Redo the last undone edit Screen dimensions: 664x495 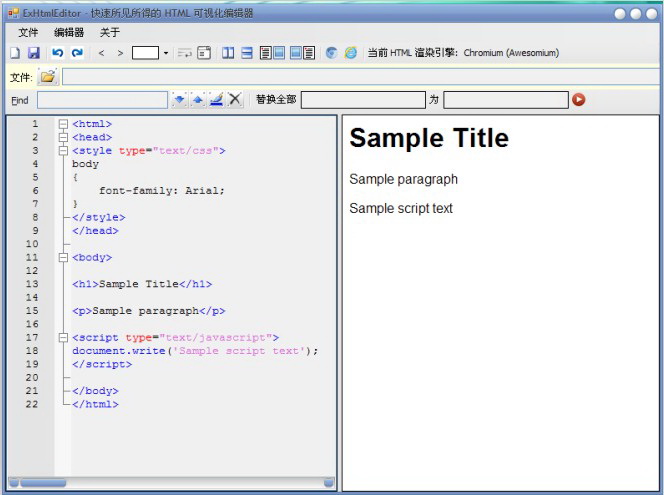point(77,53)
